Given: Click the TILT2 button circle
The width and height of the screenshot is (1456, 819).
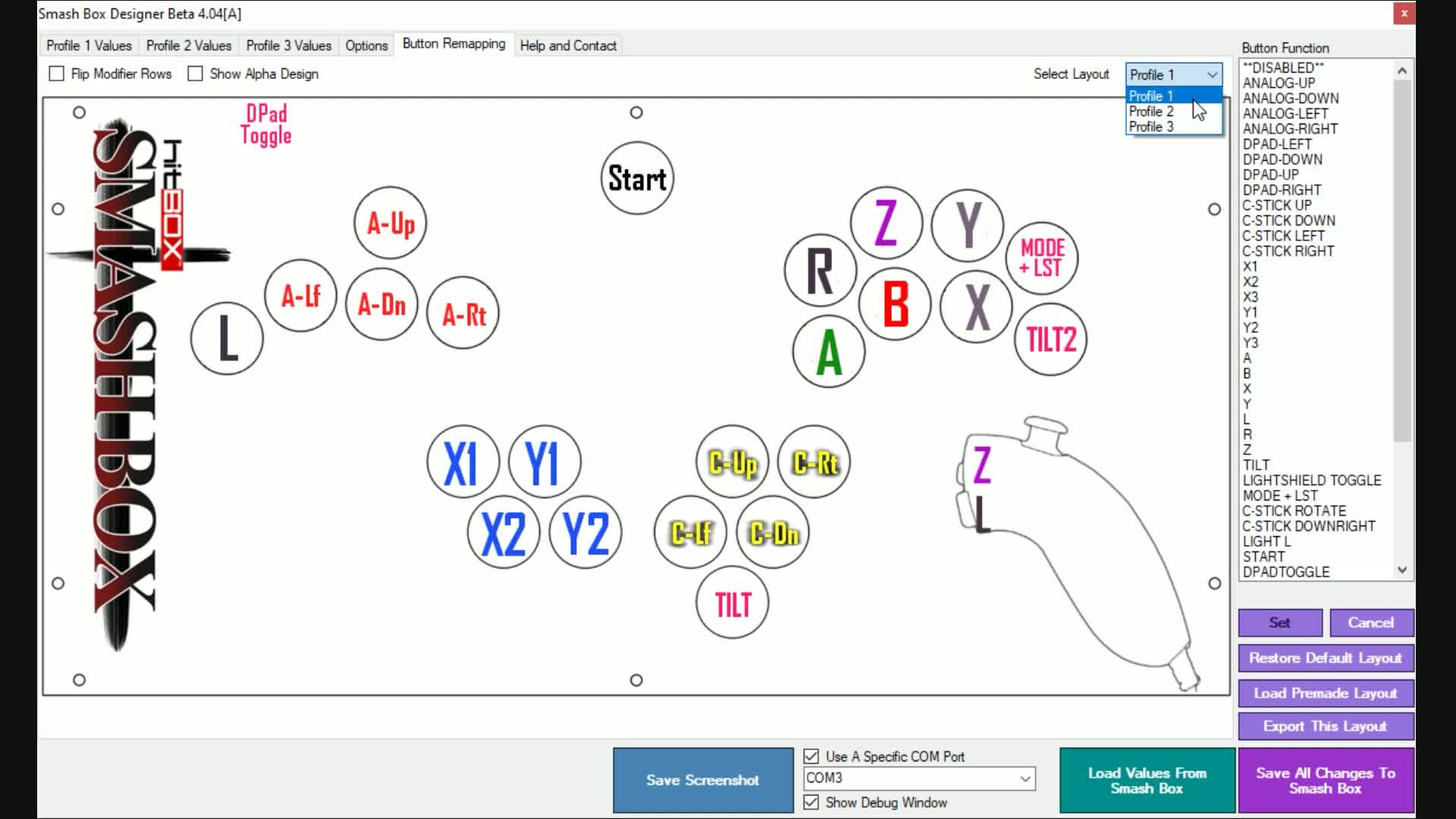Looking at the screenshot, I should click(x=1051, y=339).
